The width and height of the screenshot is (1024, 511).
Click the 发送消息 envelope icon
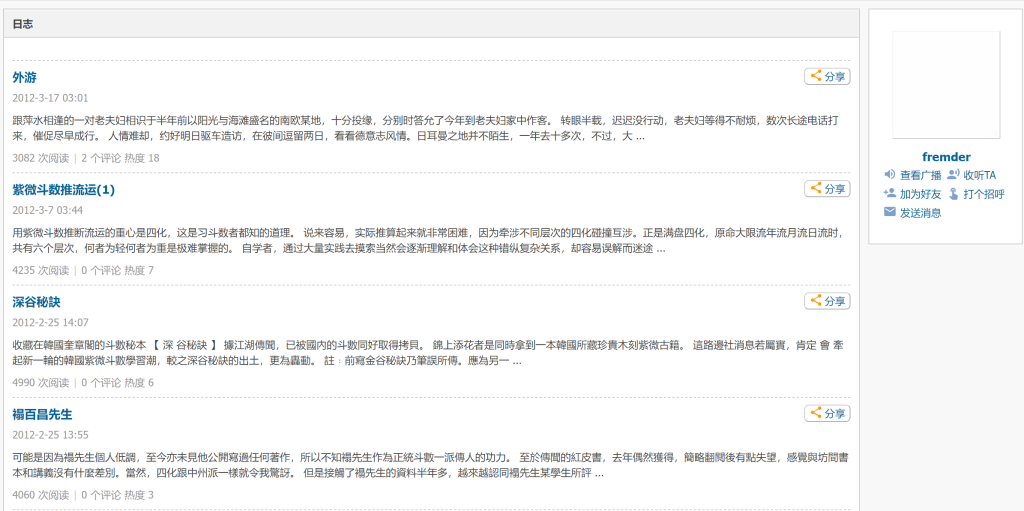889,213
